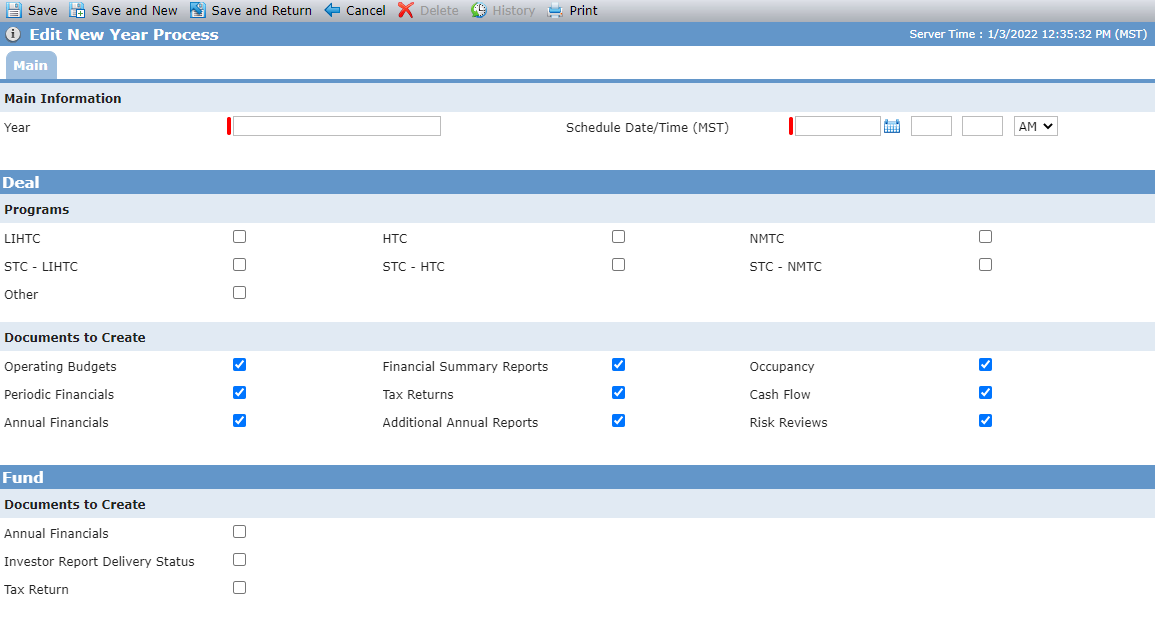1155x617 pixels.
Task: Check the Fund Tax Return checkbox
Action: click(x=239, y=588)
